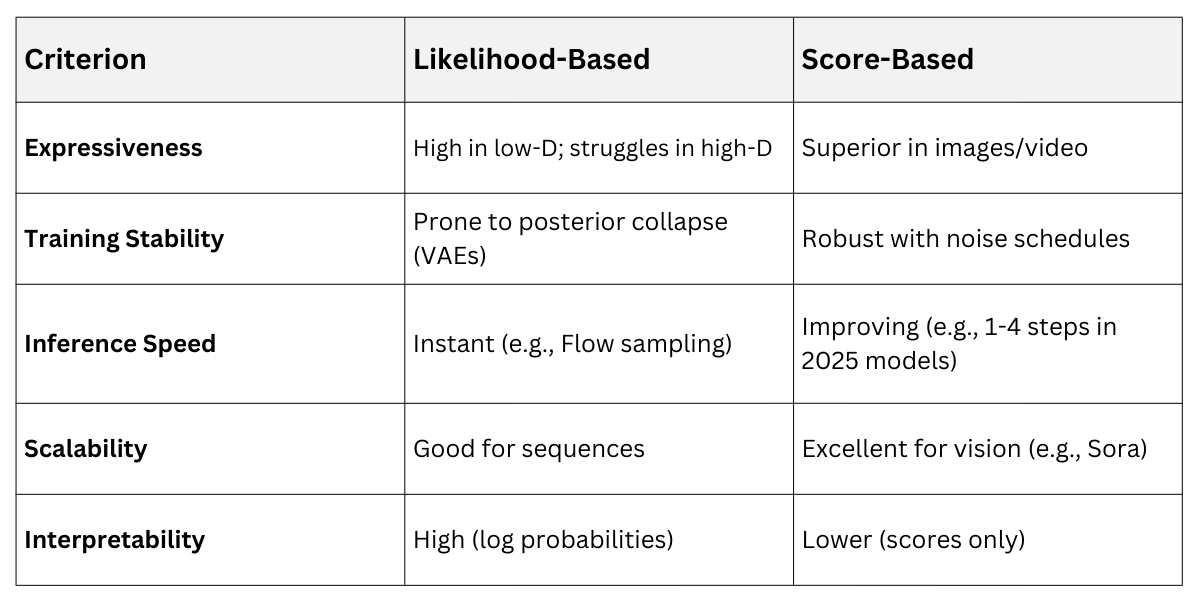Select the Expressiveness row label

click(x=113, y=148)
